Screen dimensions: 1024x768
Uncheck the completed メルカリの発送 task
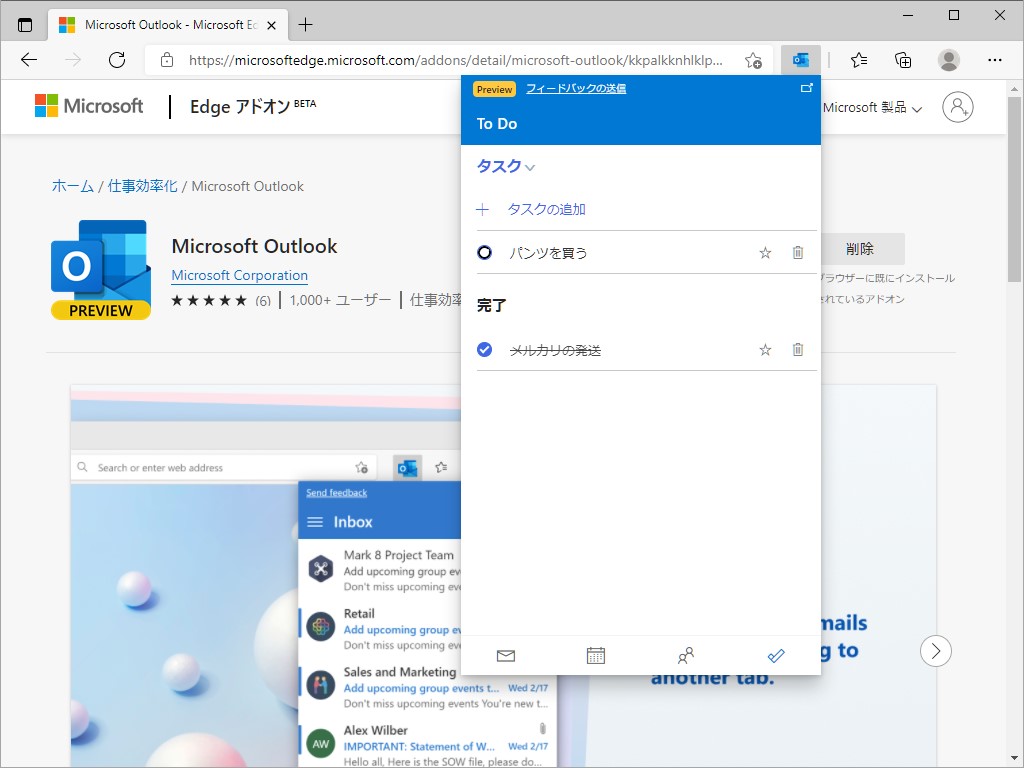click(x=485, y=350)
